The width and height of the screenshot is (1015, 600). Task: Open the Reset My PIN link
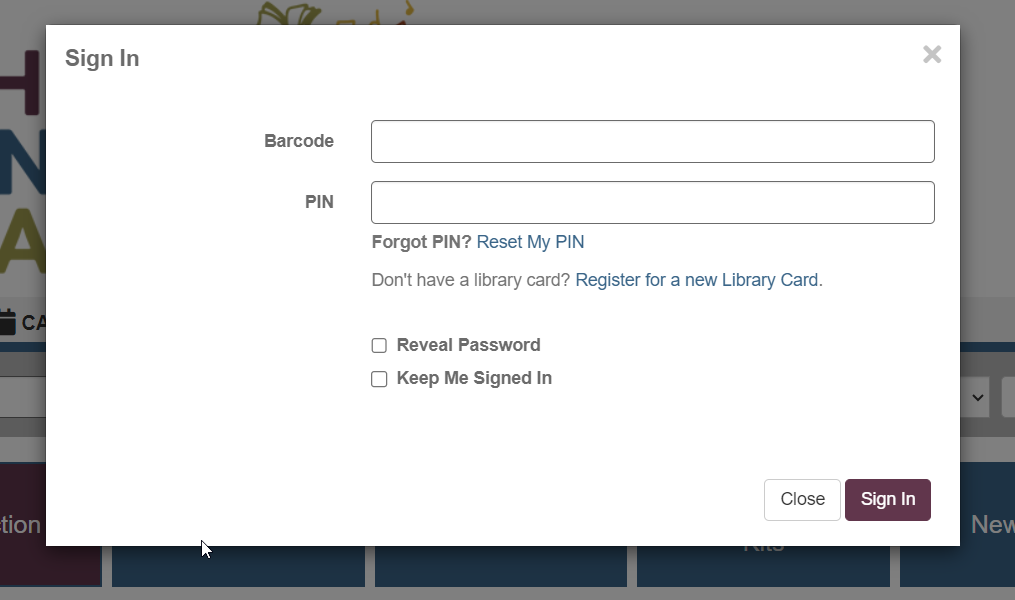[530, 242]
